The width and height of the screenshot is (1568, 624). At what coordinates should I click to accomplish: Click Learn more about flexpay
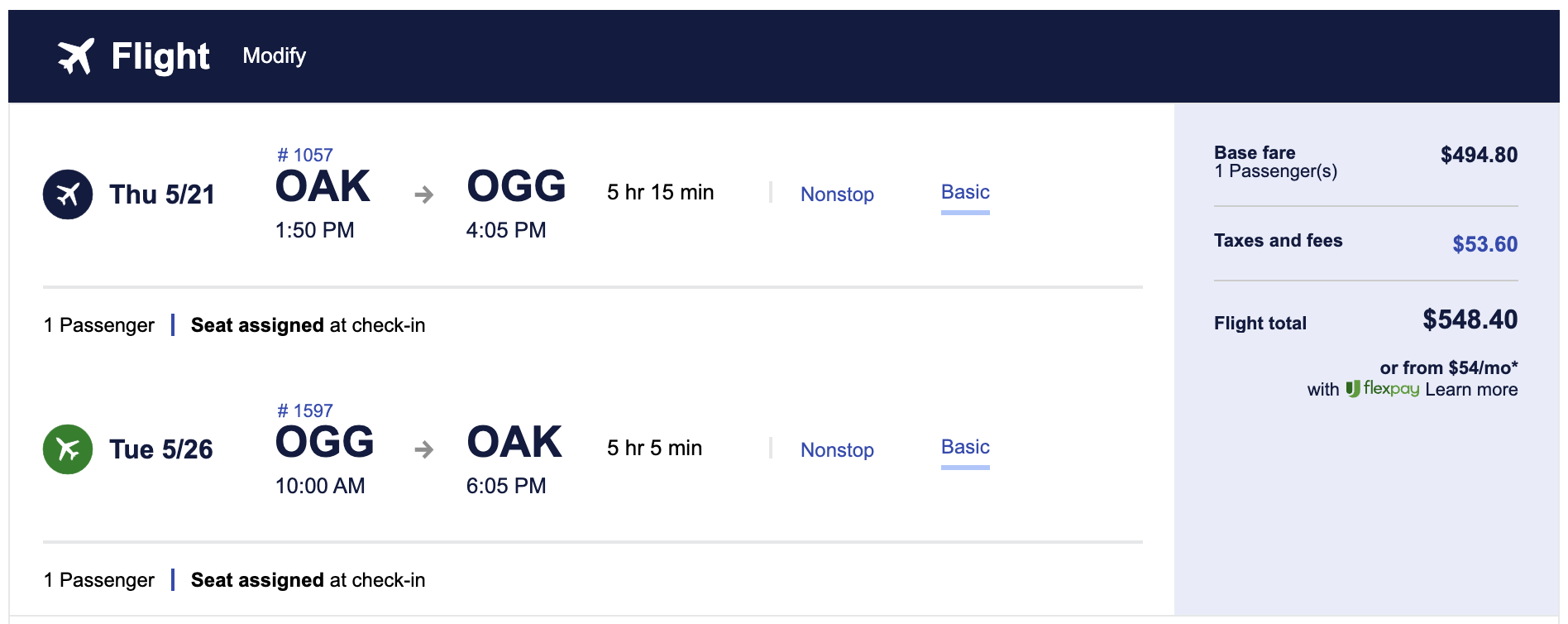pyautogui.click(x=1471, y=390)
